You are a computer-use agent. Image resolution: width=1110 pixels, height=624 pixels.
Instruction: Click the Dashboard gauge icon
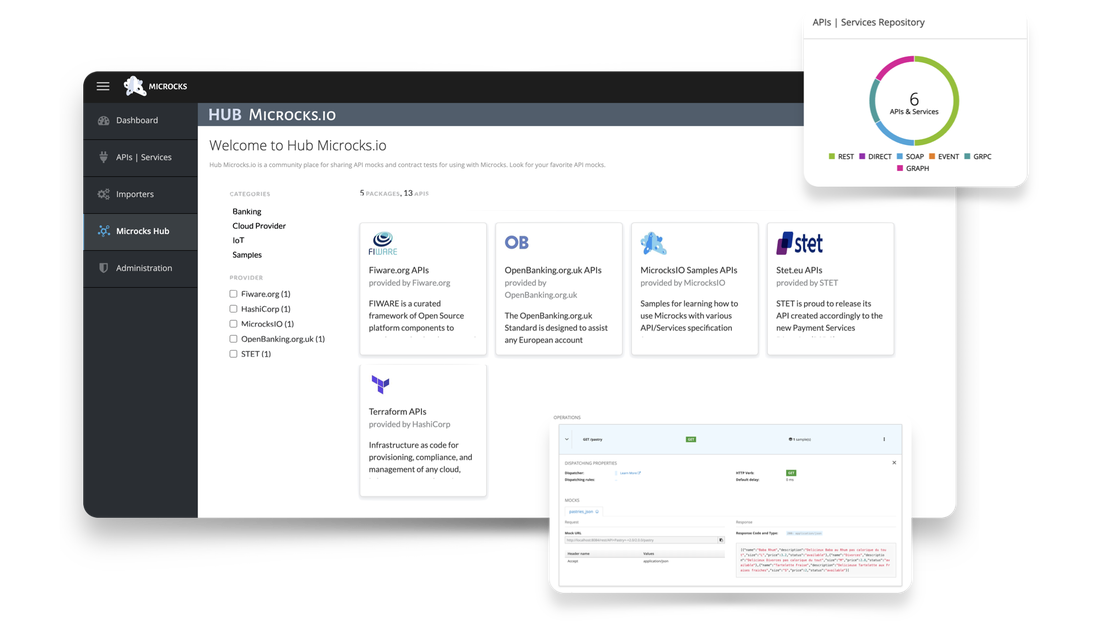pos(103,120)
